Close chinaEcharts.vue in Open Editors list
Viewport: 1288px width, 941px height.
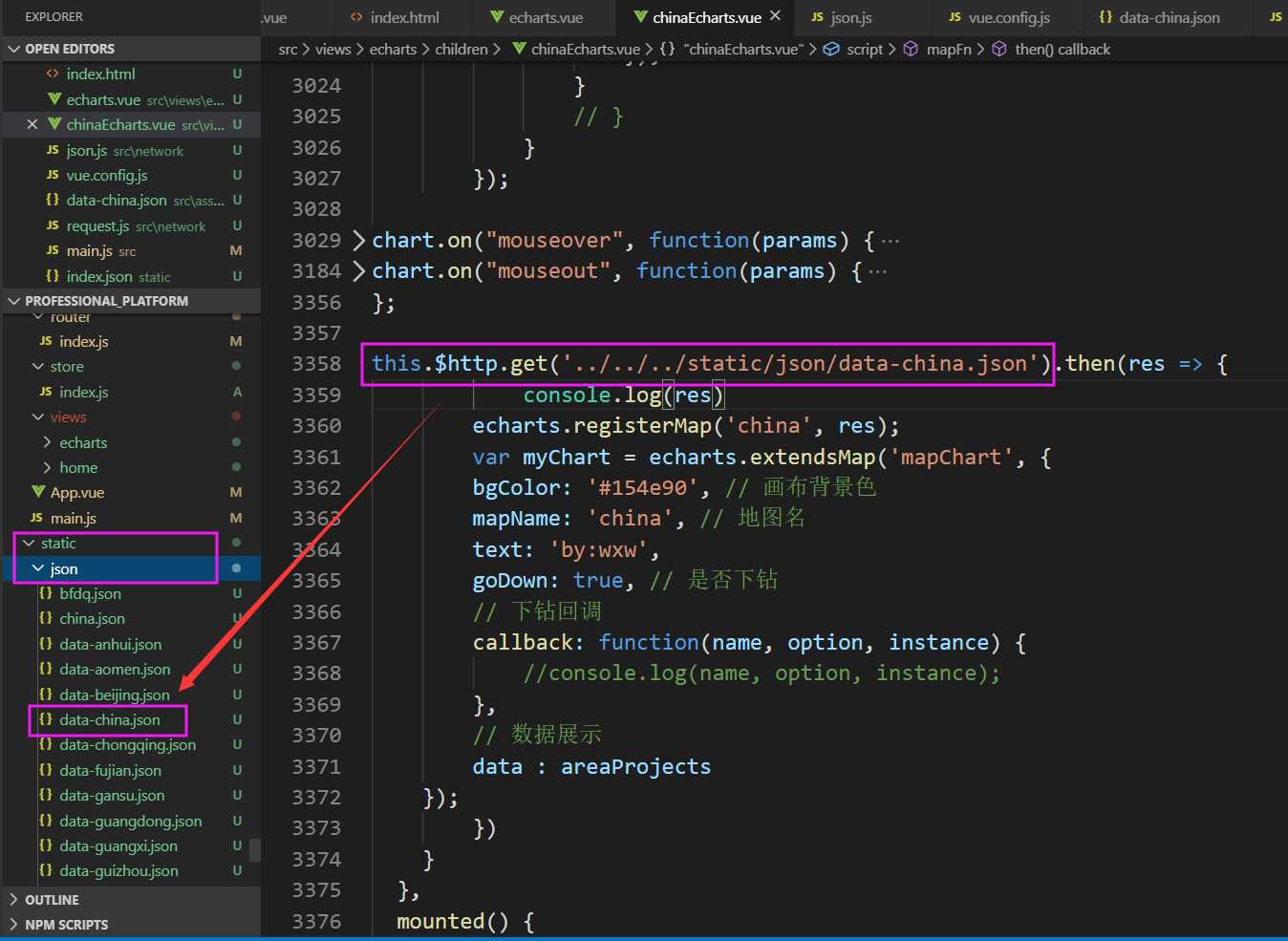point(32,124)
